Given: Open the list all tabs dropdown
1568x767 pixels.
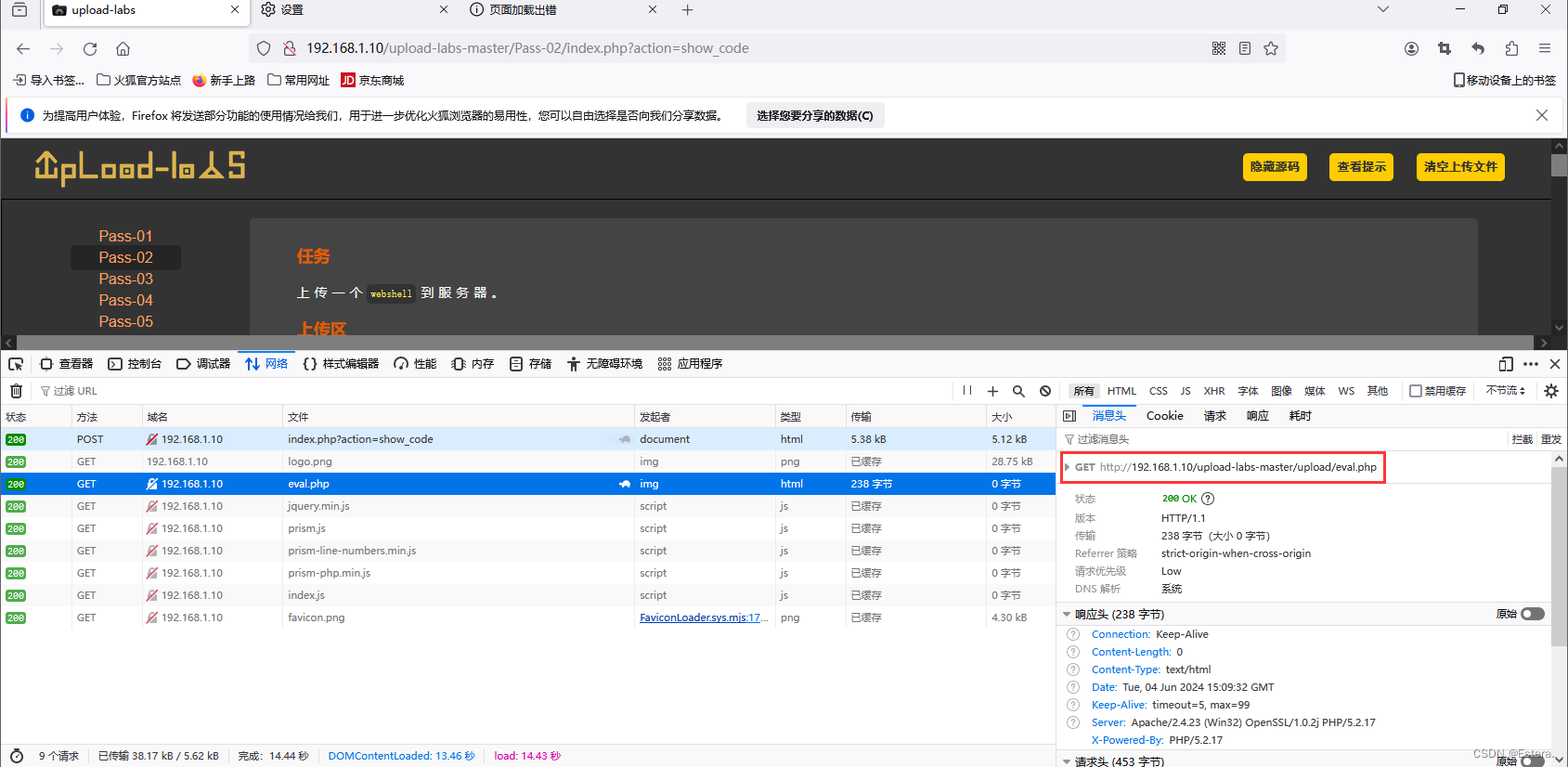Looking at the screenshot, I should click(x=1383, y=10).
